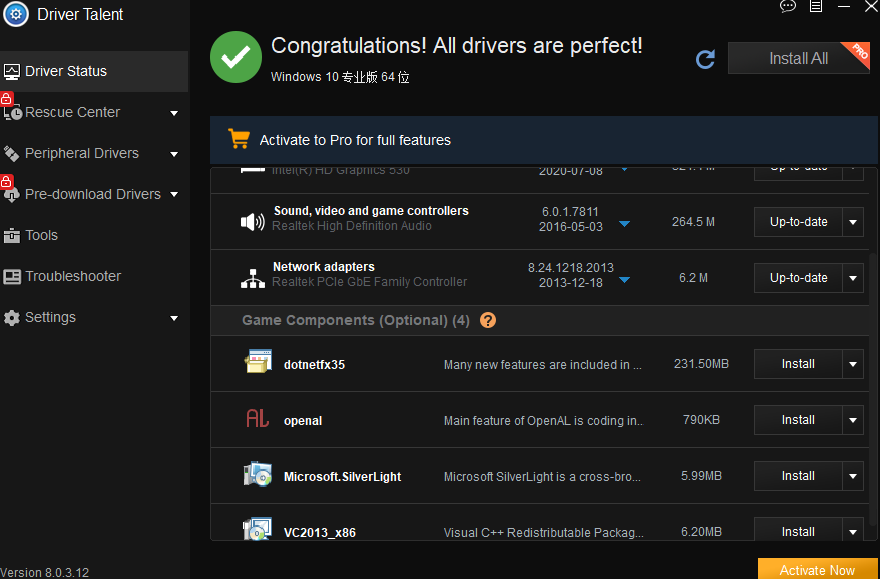Screen dimensions: 880x579
Task: Click the Settings gear icon
Action: [12, 318]
